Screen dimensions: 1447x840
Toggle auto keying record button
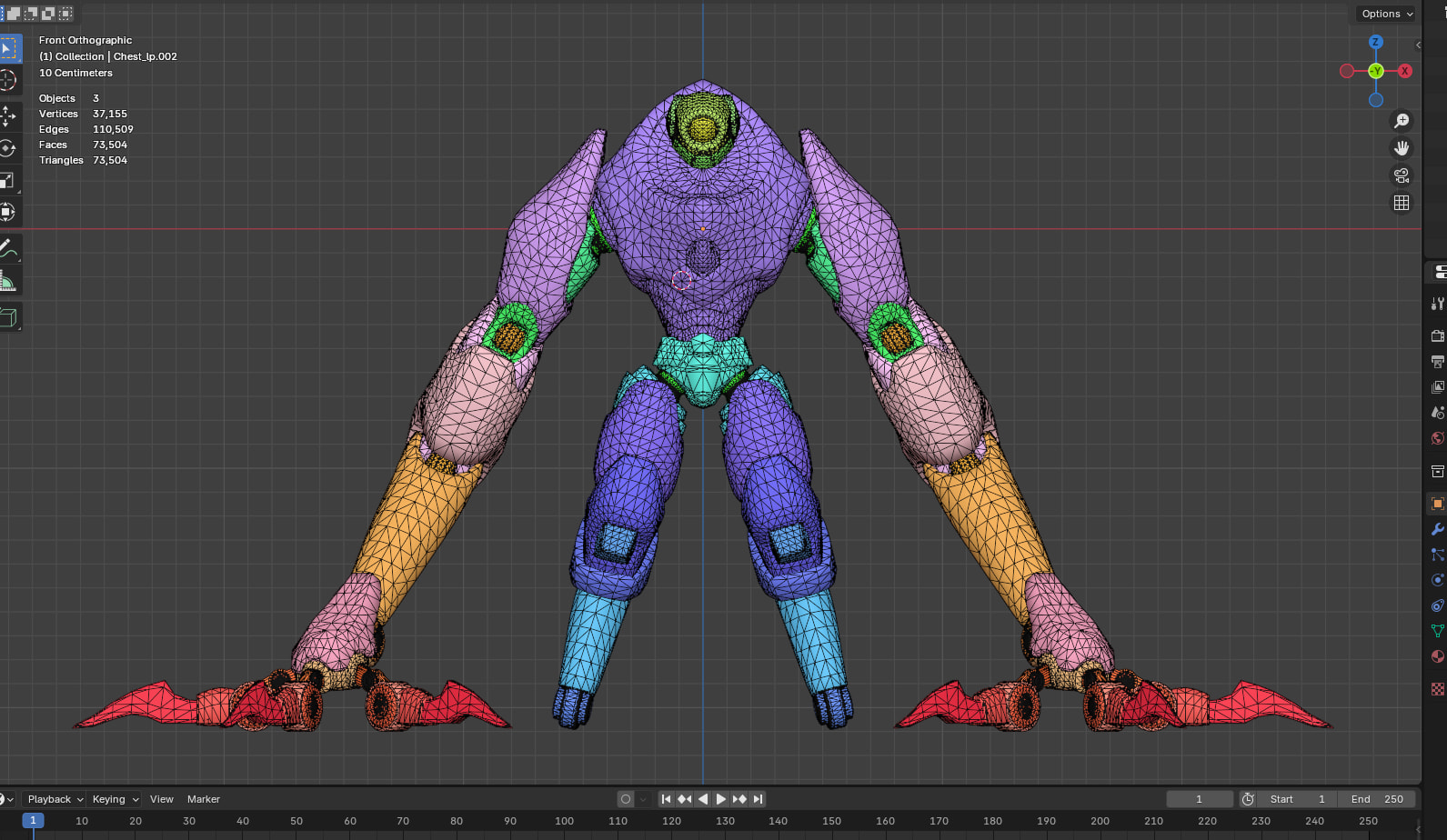(x=626, y=799)
